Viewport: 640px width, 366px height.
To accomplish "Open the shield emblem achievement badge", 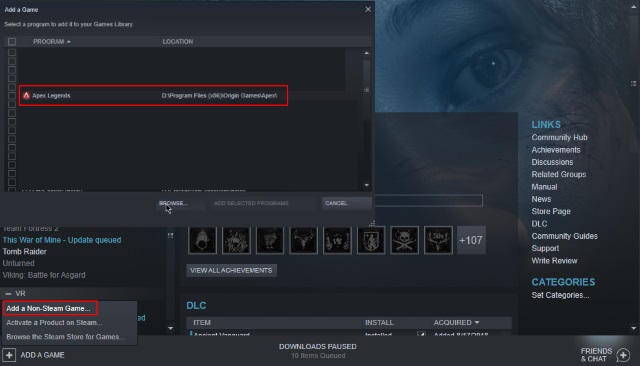I will (x=371, y=240).
